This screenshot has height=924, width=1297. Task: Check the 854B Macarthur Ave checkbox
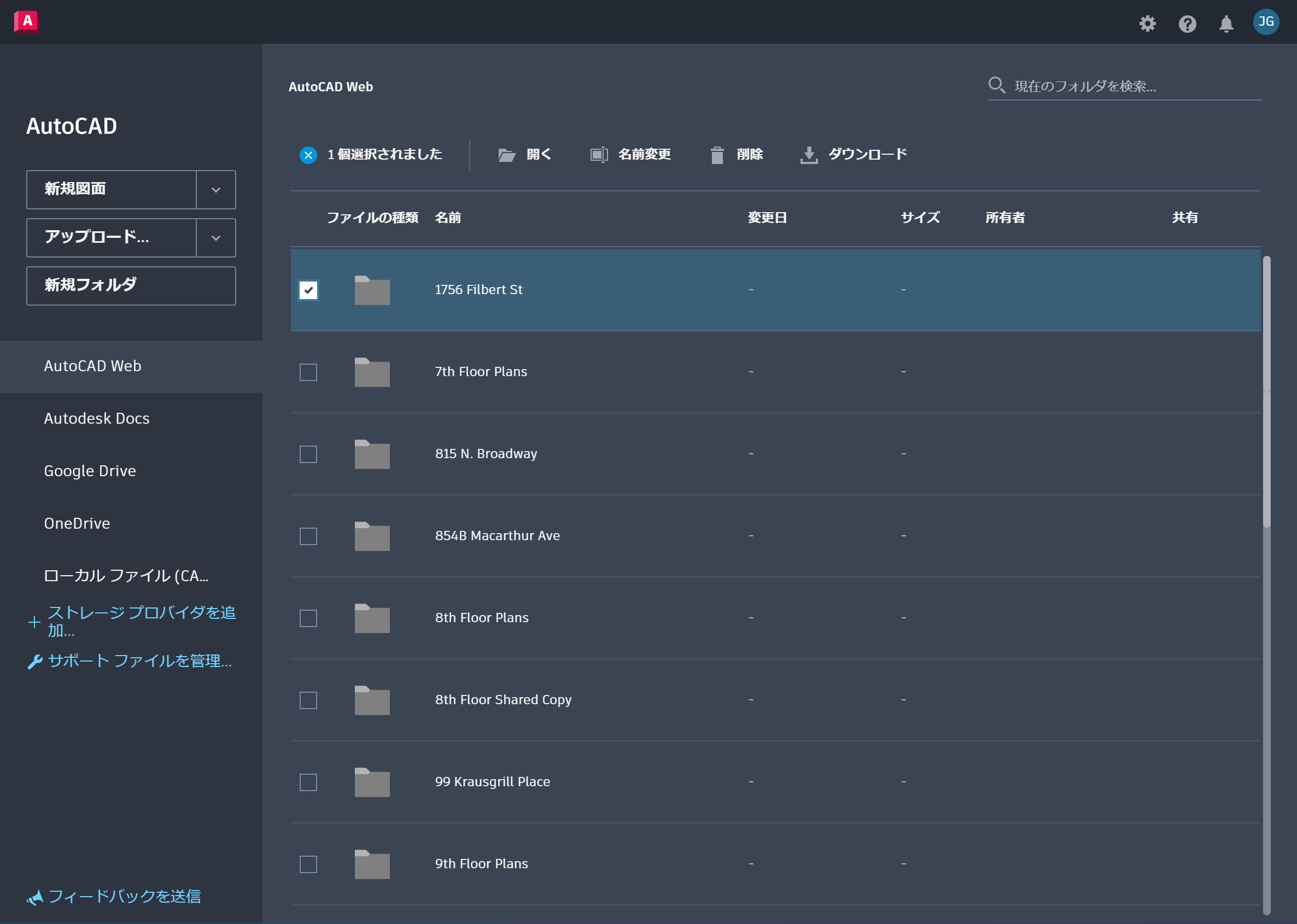(308, 536)
